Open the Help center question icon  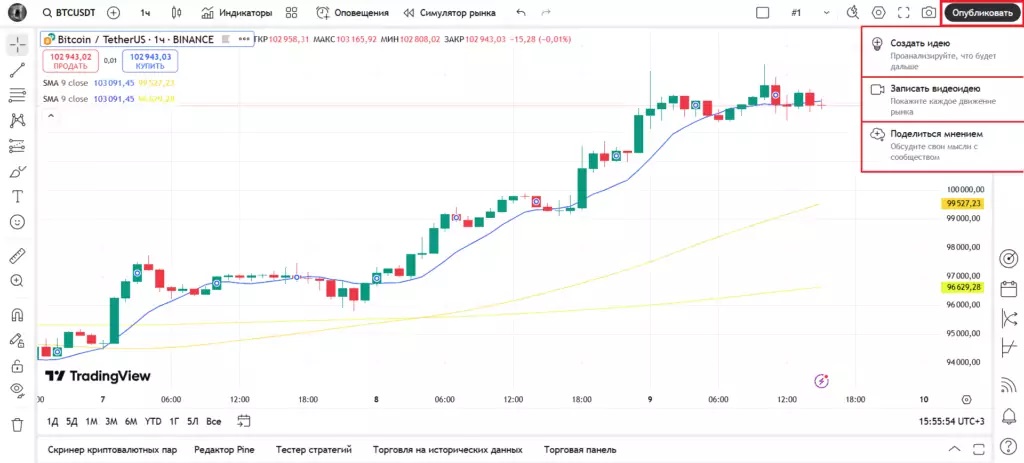[1008, 447]
